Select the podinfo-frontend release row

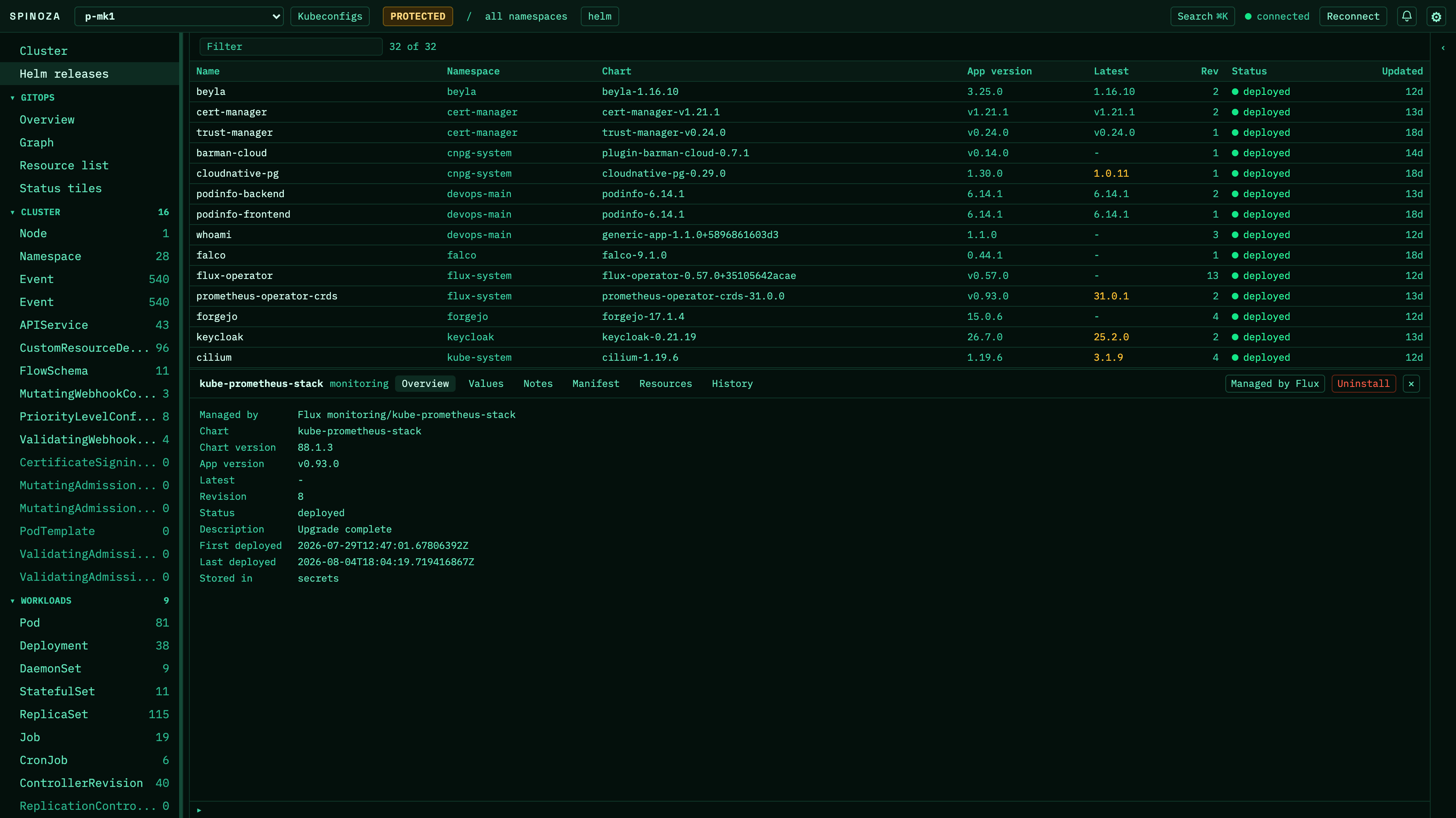pyautogui.click(x=809, y=214)
